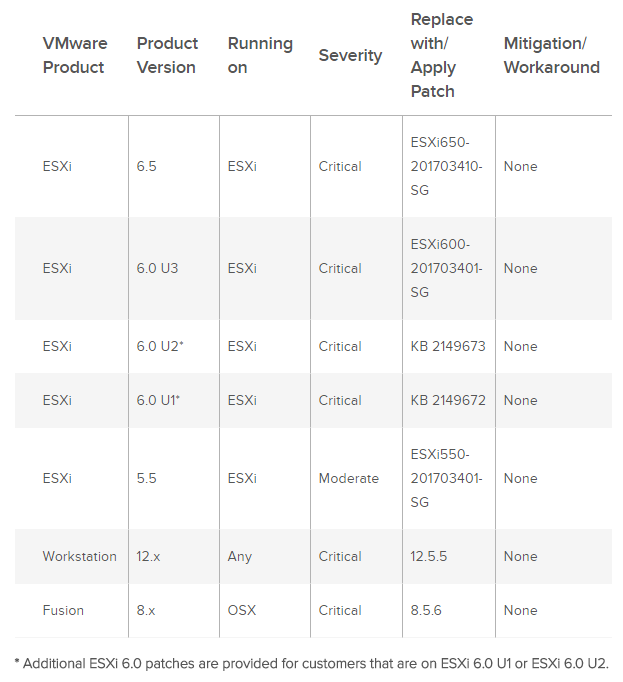Click the Severity column header
Viewport: 623px width, 682px height.
pos(350,55)
